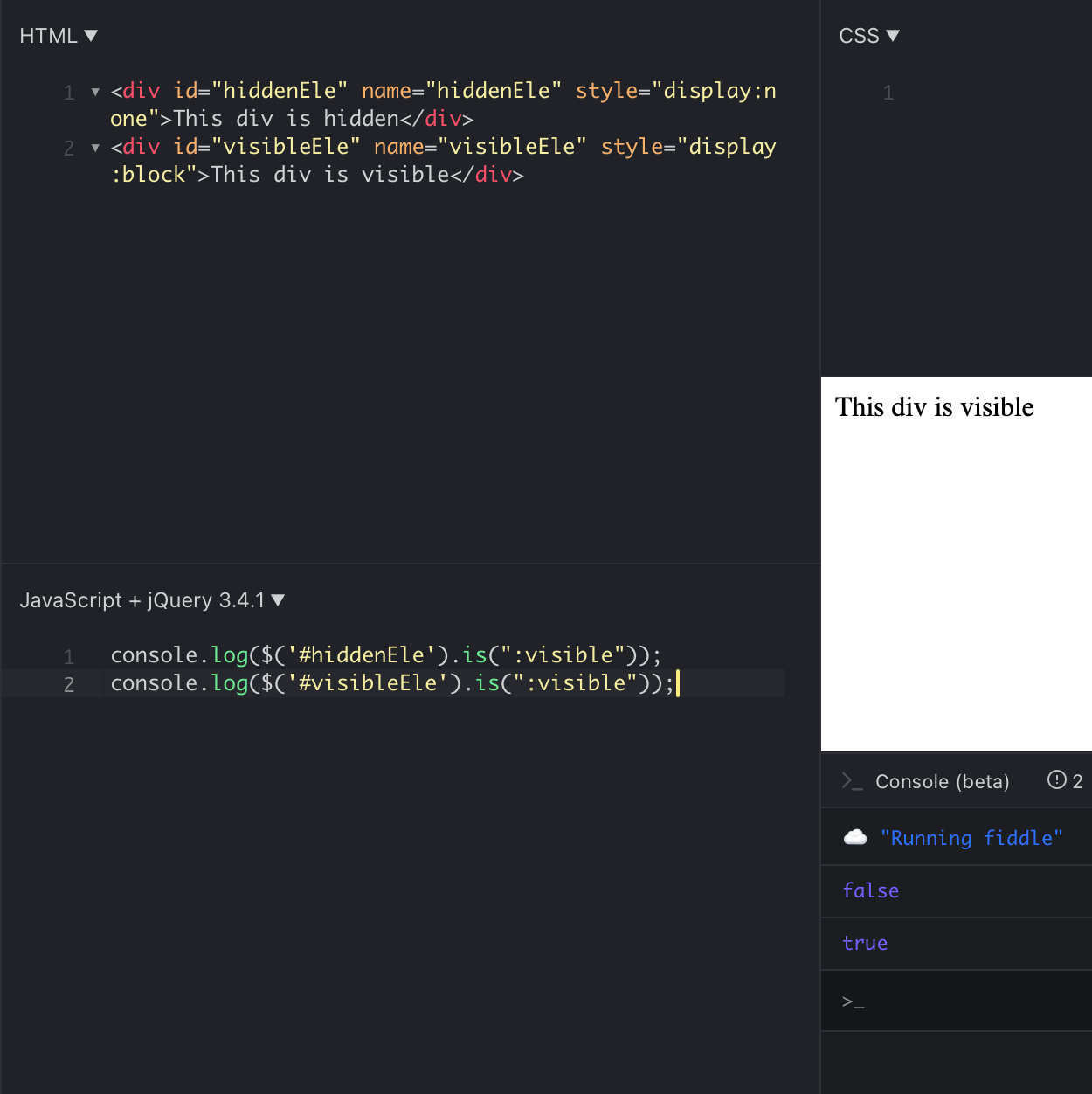Screen dimensions: 1092x1094
Task: Click the fold triangle on HTML line 1
Action: (x=95, y=91)
